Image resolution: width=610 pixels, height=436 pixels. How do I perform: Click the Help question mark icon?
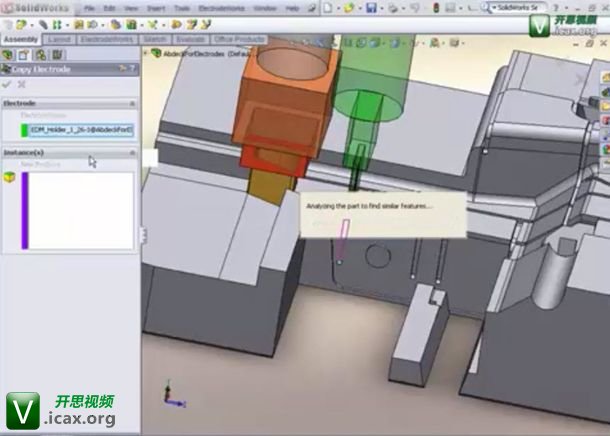click(x=556, y=8)
